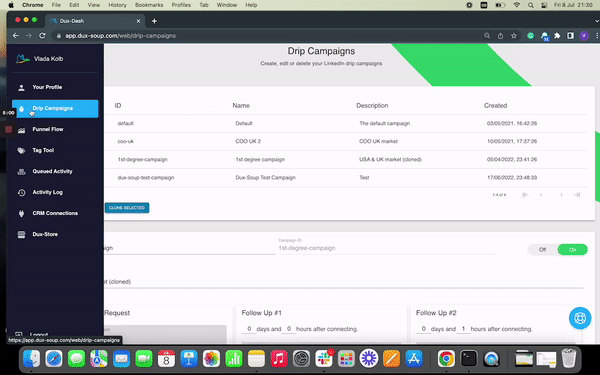Viewport: 600px width, 375px height.
Task: Edit Follow Up #1 hours value
Action: click(289, 329)
